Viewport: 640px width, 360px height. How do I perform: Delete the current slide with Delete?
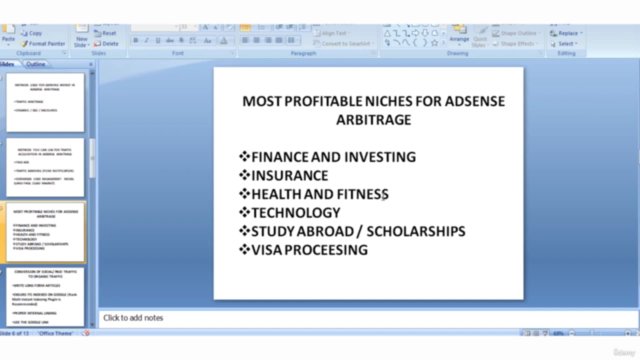[x=106, y=44]
